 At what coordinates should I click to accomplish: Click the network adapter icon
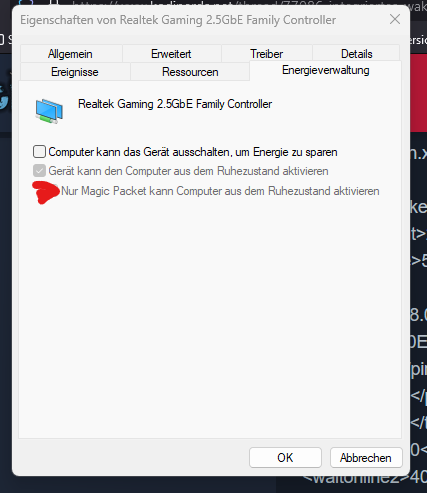click(x=49, y=111)
